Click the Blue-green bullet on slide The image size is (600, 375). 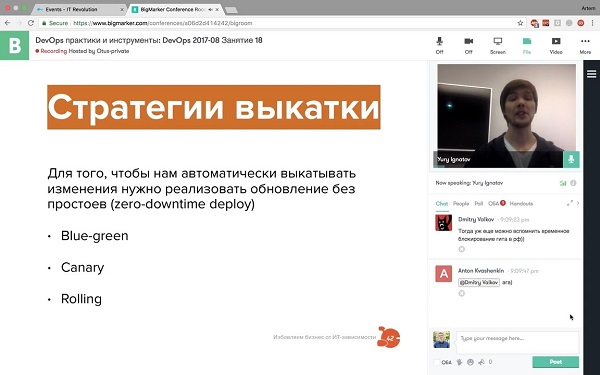pyautogui.click(x=95, y=236)
